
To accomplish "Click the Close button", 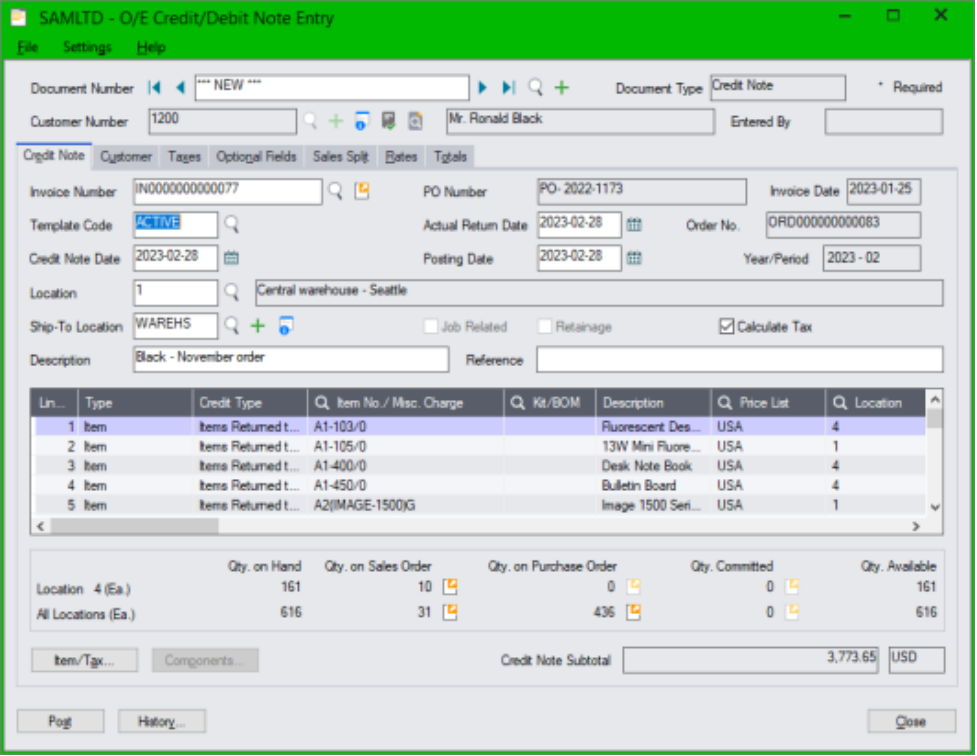I will pyautogui.click(x=911, y=721).
